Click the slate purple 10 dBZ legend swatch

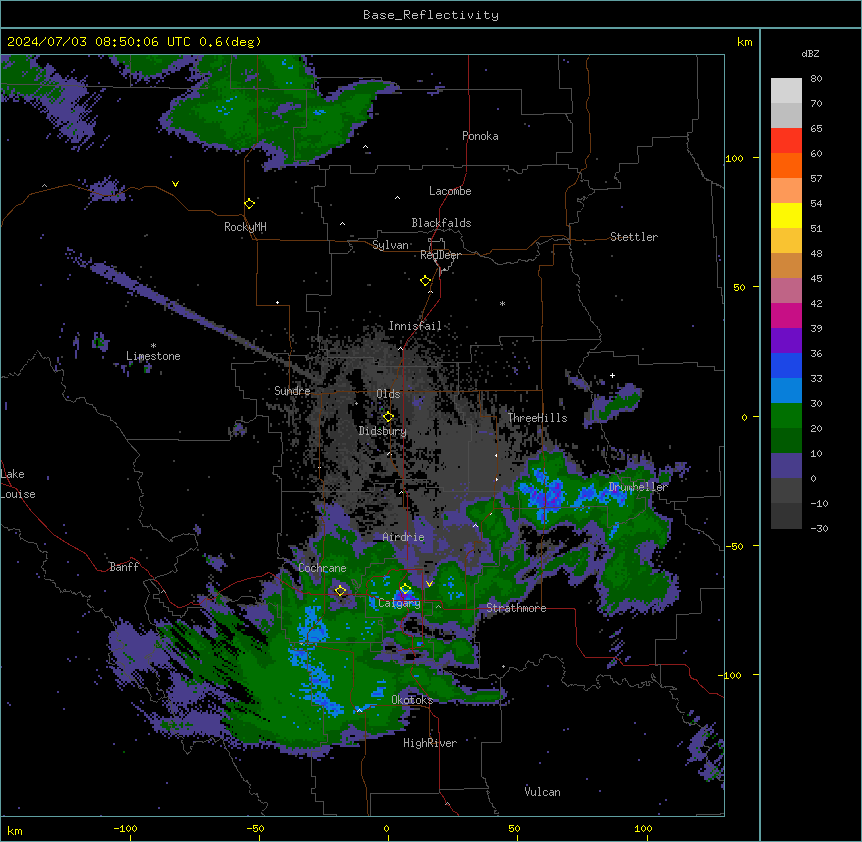[x=786, y=466]
